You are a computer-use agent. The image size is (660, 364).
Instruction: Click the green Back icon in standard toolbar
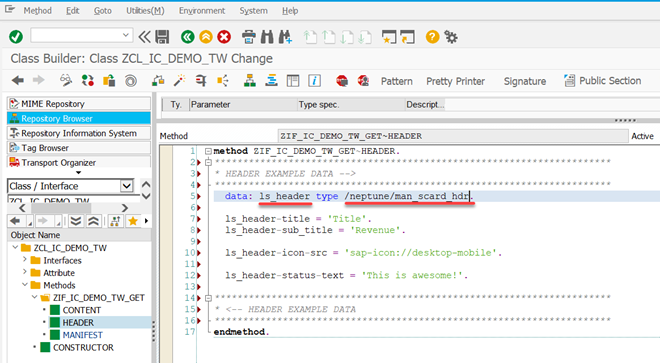click(x=188, y=37)
